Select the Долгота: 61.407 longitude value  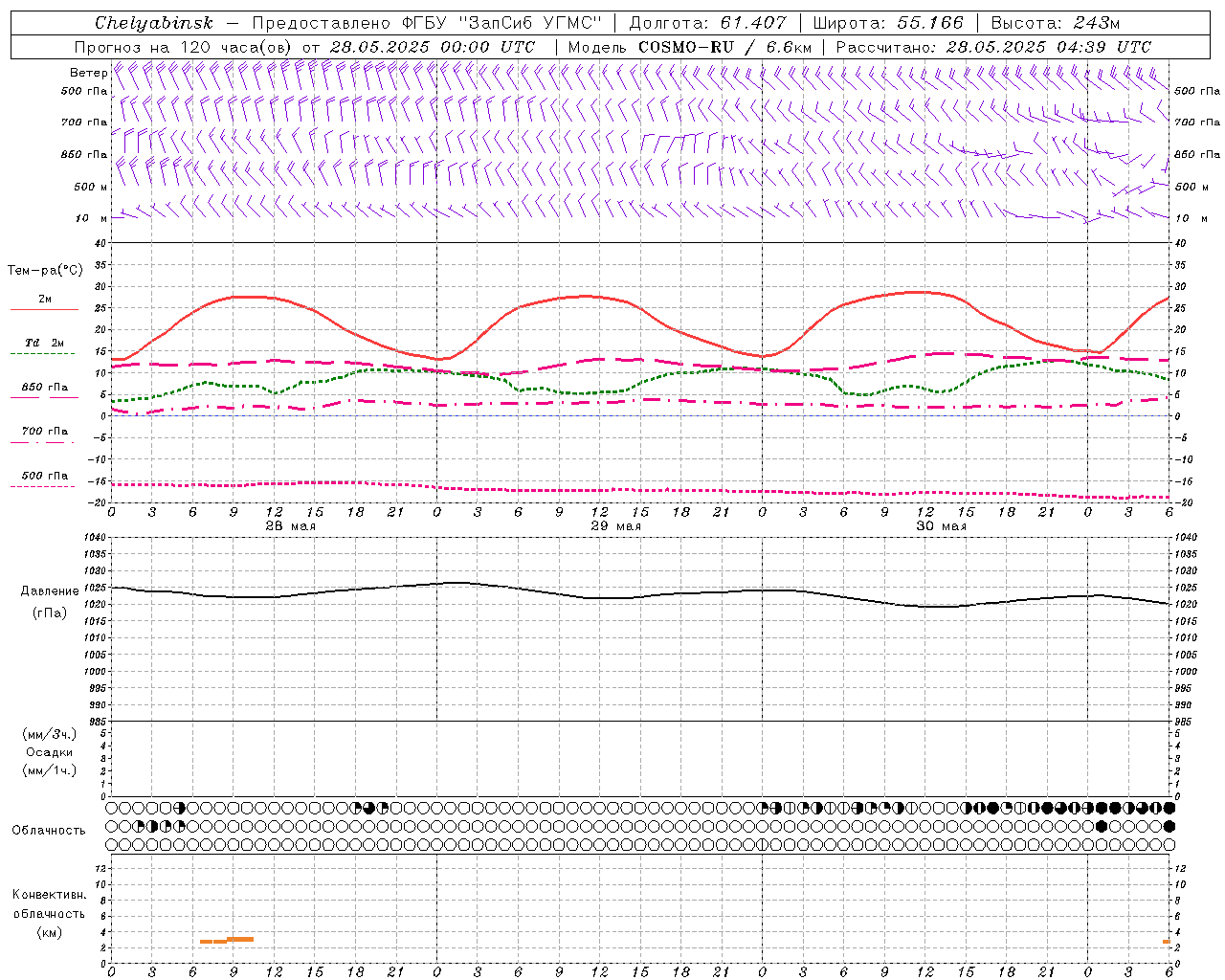point(708,23)
